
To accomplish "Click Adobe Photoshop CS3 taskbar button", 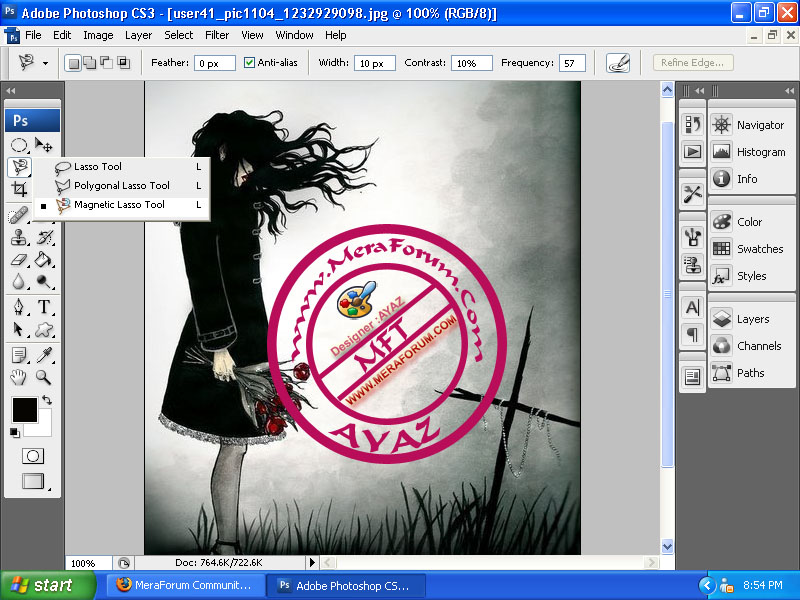I will (347, 586).
